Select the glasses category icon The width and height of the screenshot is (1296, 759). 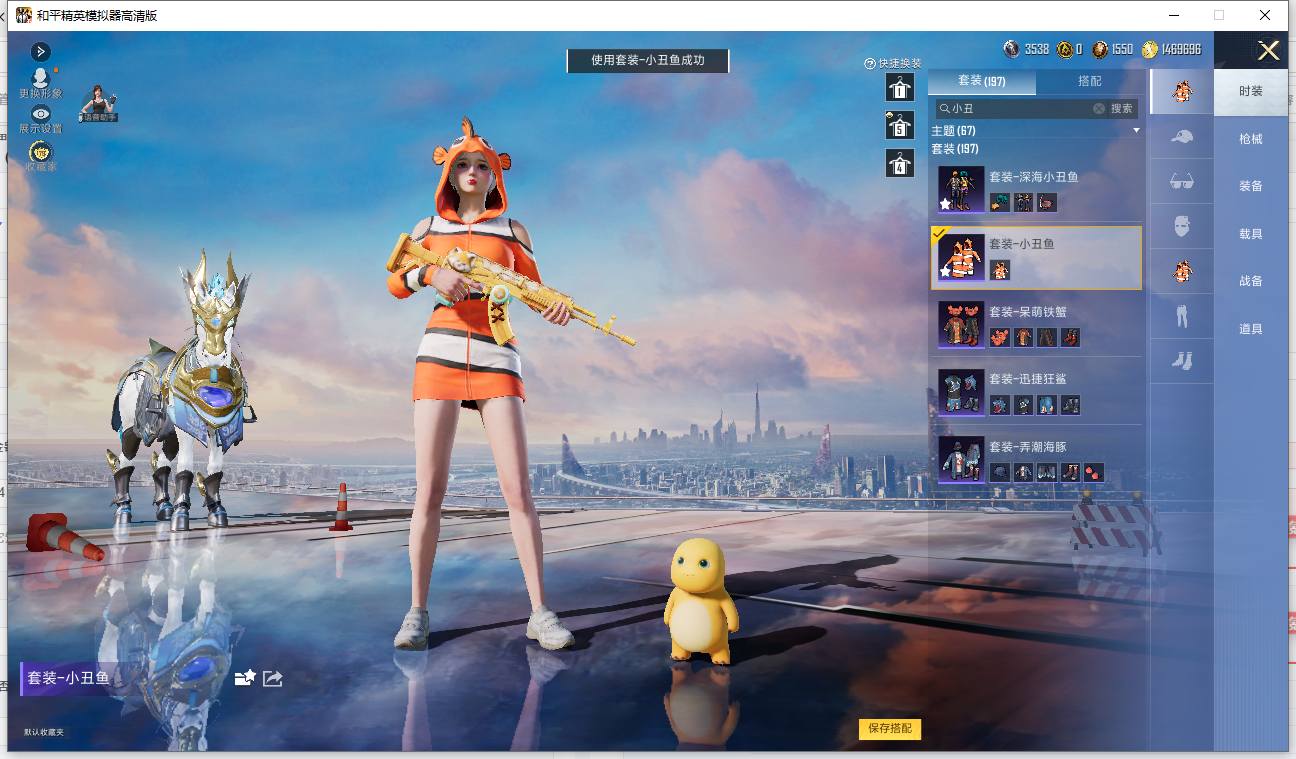coord(1181,181)
